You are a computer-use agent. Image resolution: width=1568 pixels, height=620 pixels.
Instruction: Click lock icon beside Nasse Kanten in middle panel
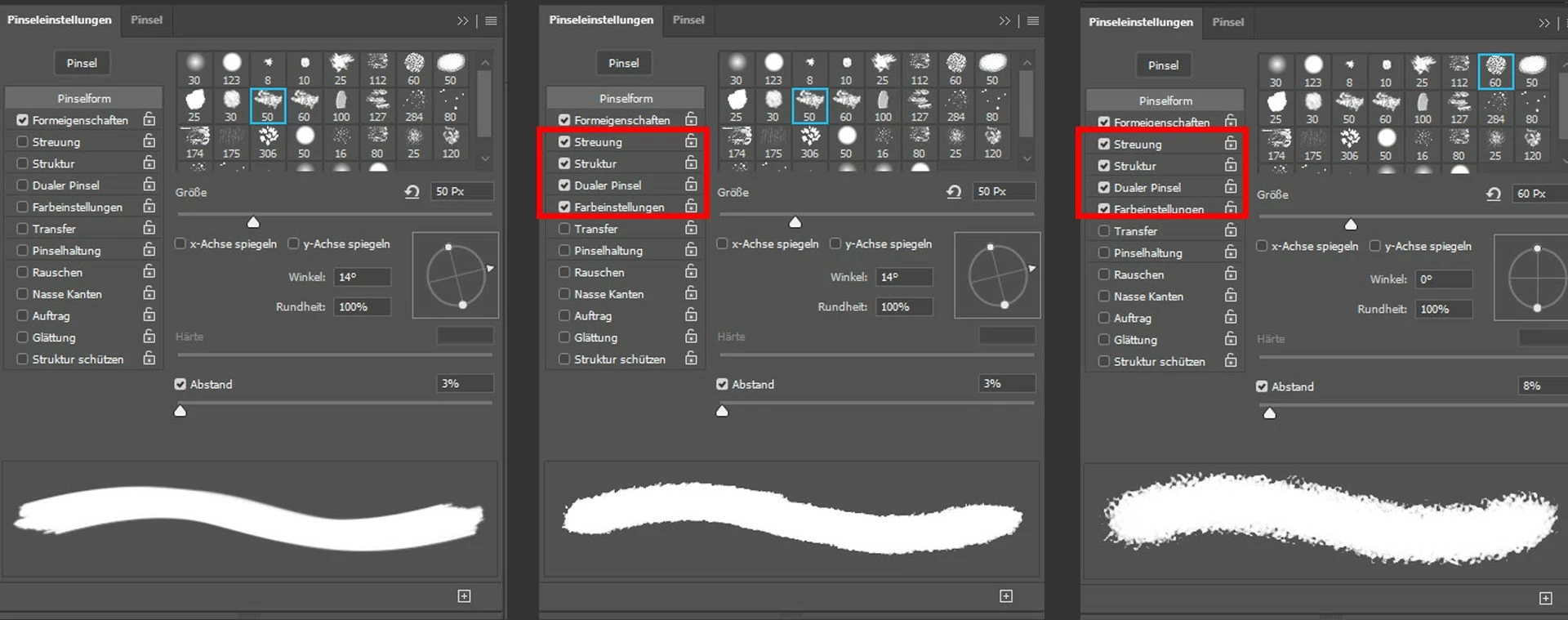coord(691,293)
